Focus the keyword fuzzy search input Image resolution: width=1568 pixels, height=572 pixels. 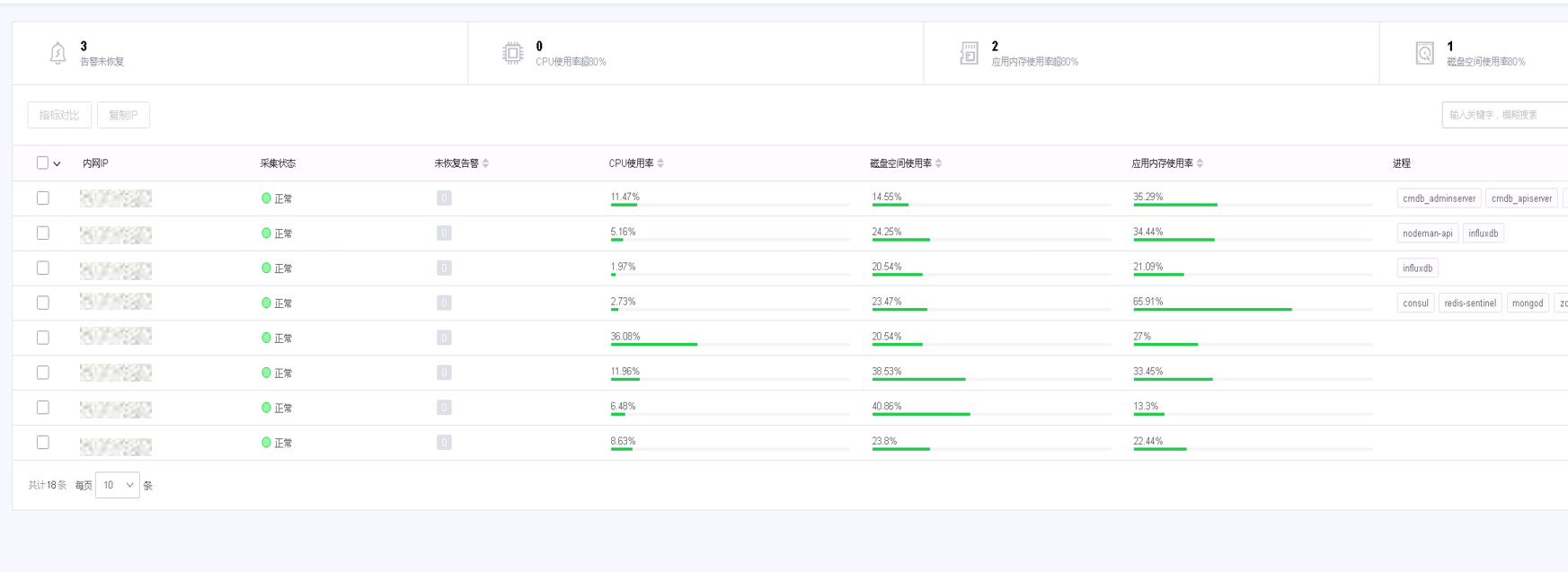[1505, 115]
